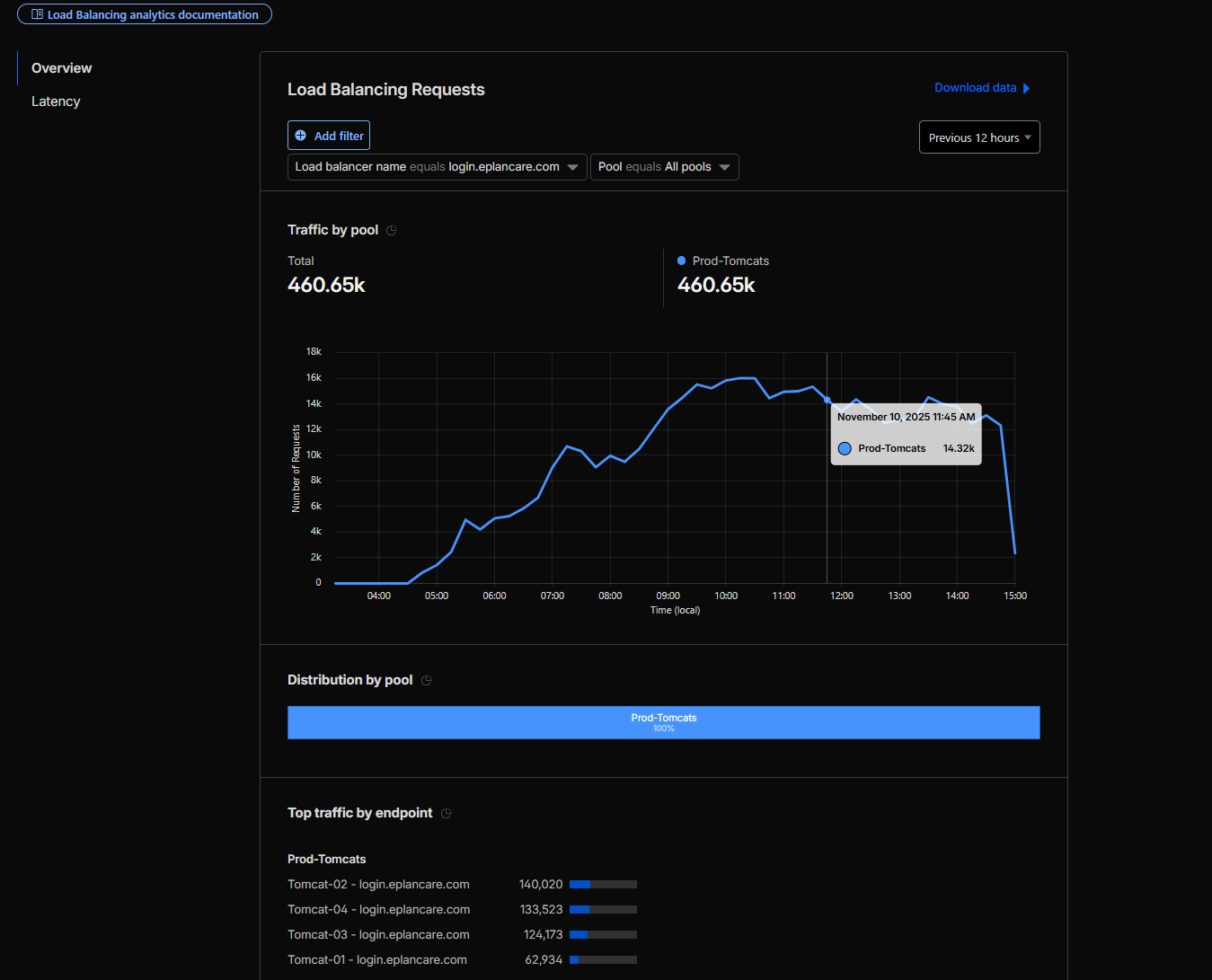Click the Prod-Tomcats 100% distribution bar
The image size is (1212, 980).
663,722
